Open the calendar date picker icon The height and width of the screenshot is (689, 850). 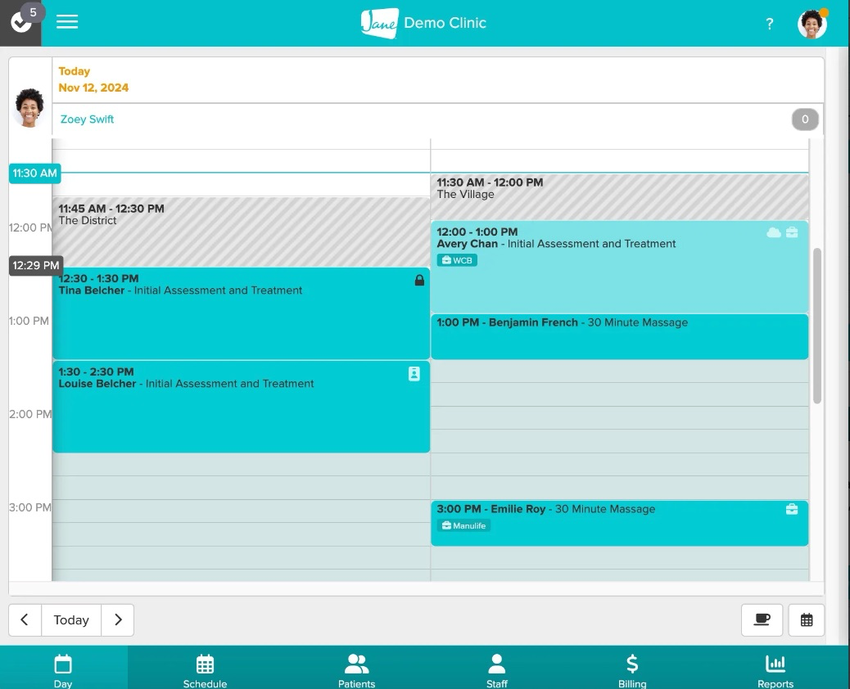pyautogui.click(x=806, y=620)
